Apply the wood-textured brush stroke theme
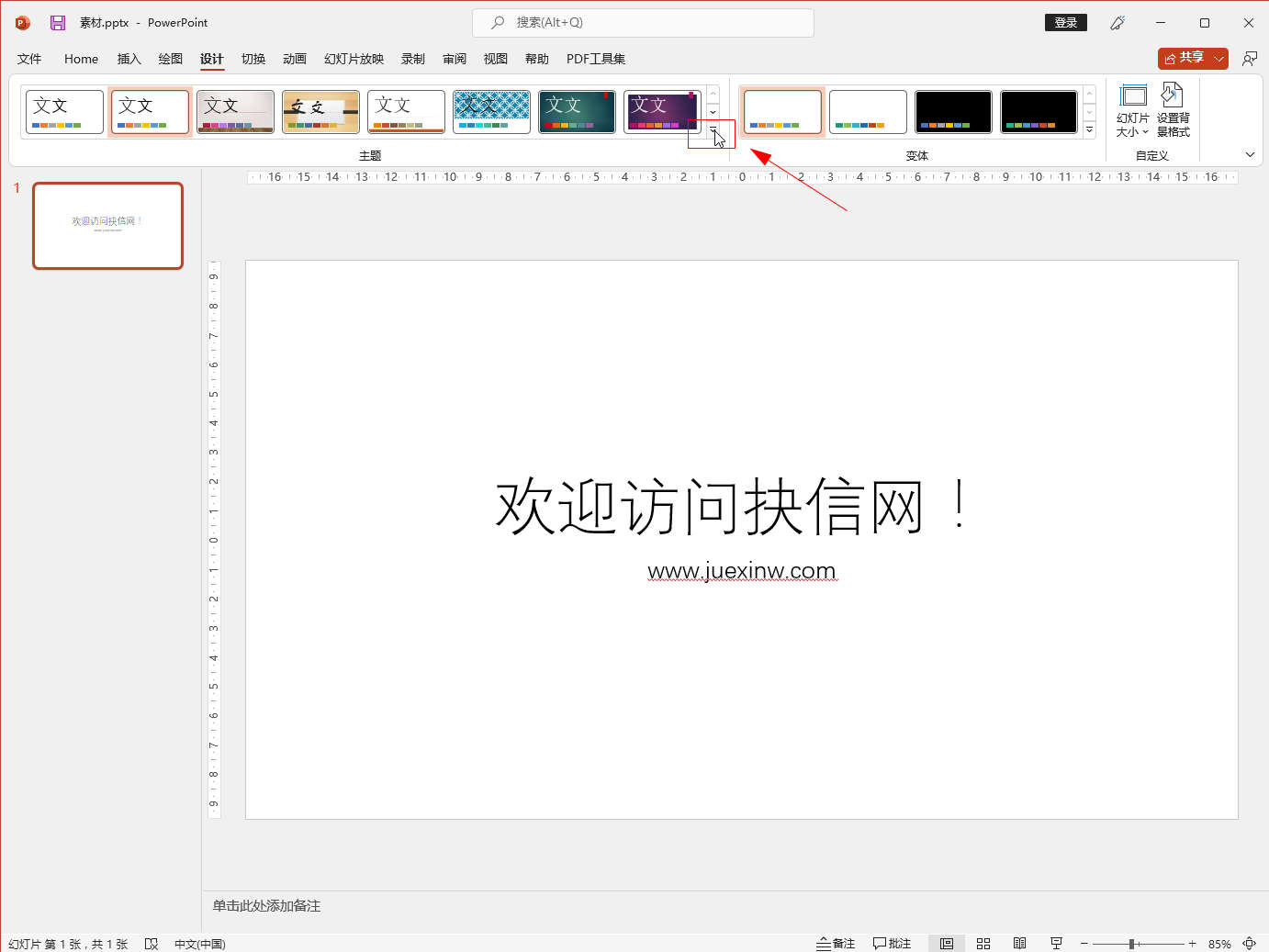The image size is (1269, 952). tap(320, 112)
